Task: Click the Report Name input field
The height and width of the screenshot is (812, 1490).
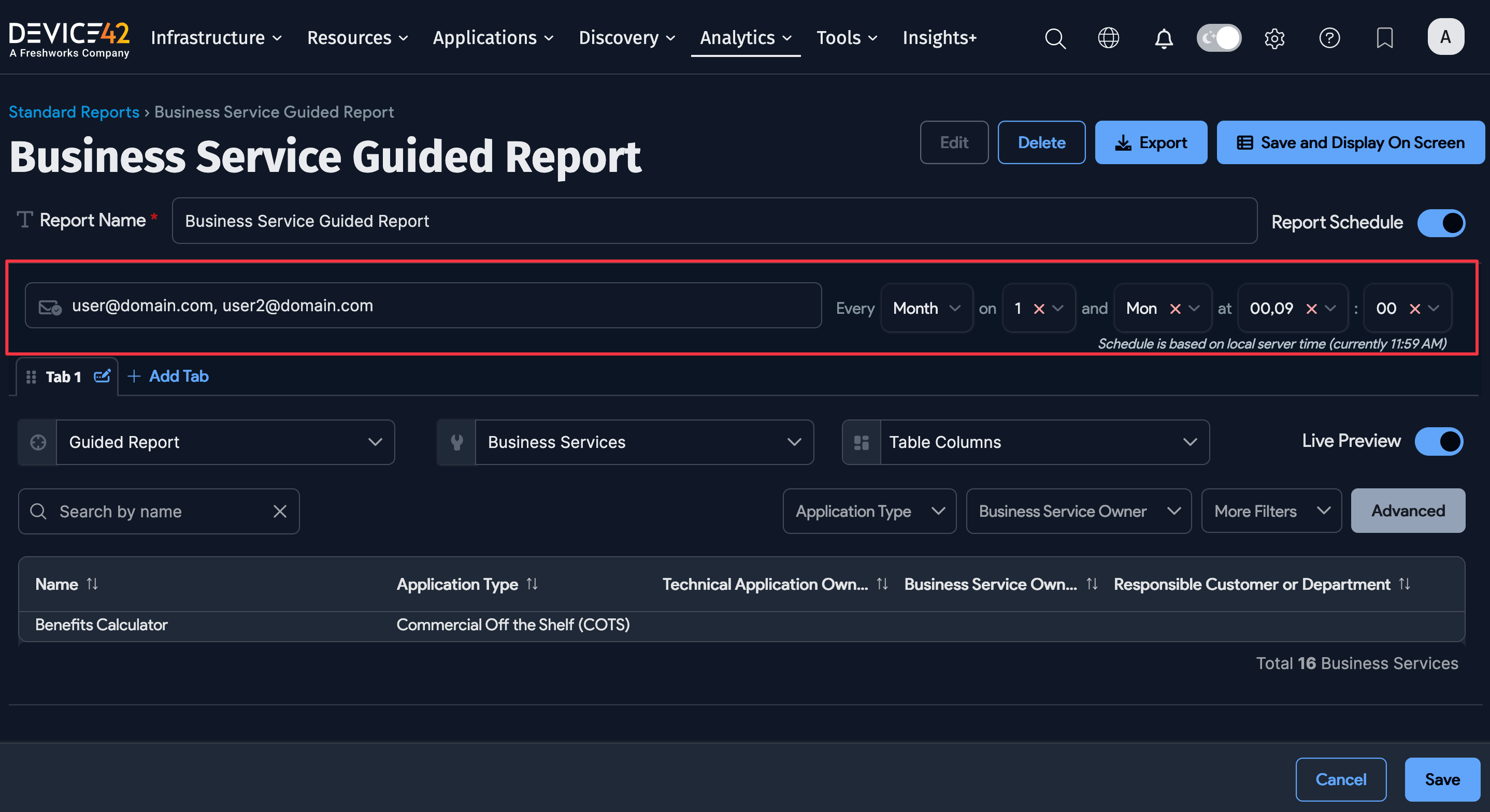Action: 714,221
